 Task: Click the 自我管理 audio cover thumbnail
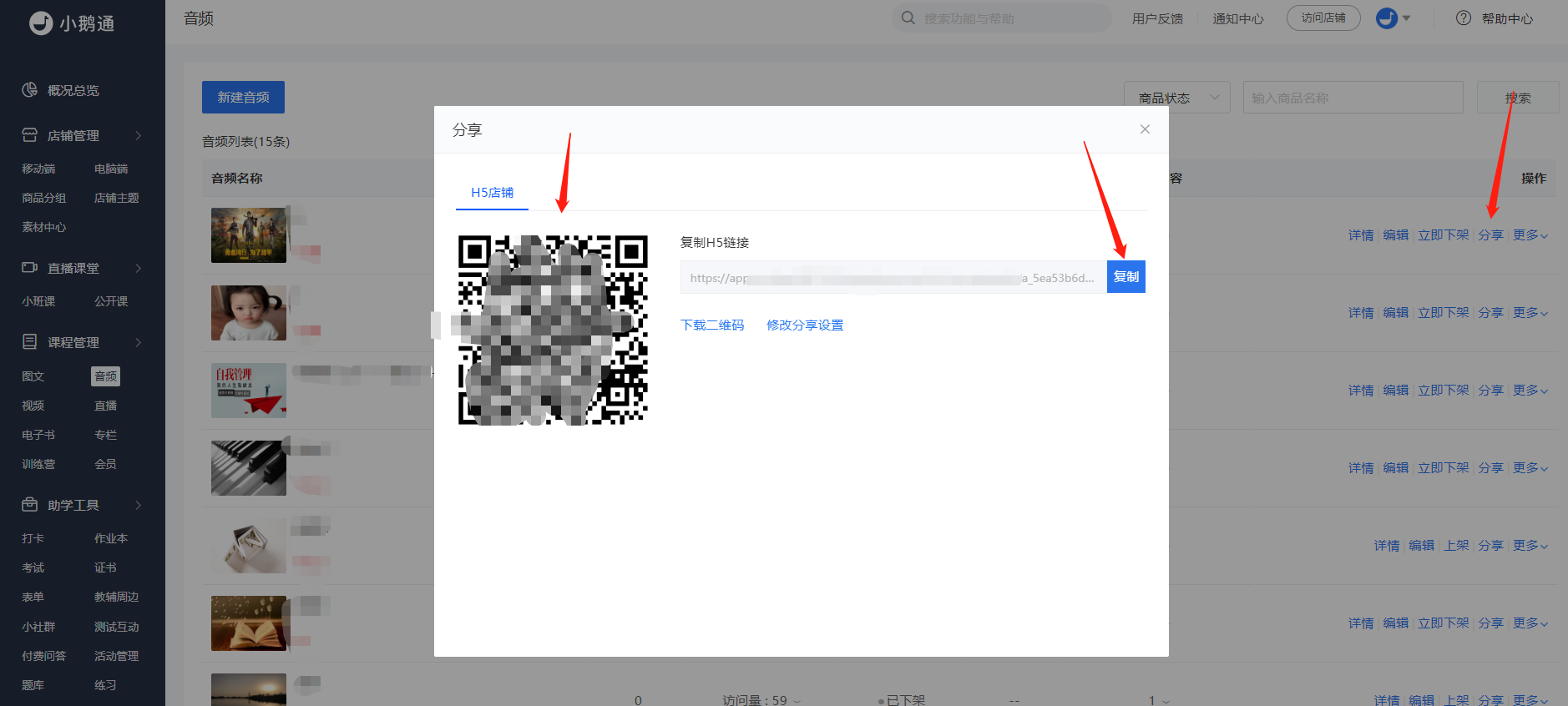249,391
